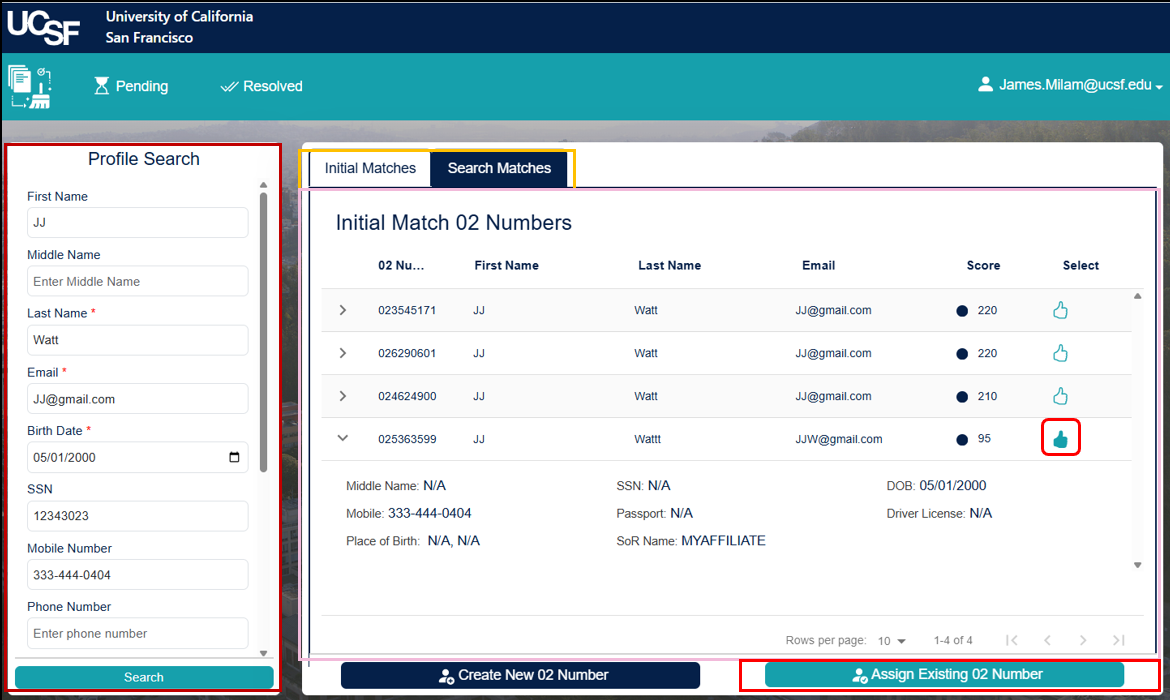Expand row for 02 number 024624900
This screenshot has width=1170, height=700.
point(343,396)
